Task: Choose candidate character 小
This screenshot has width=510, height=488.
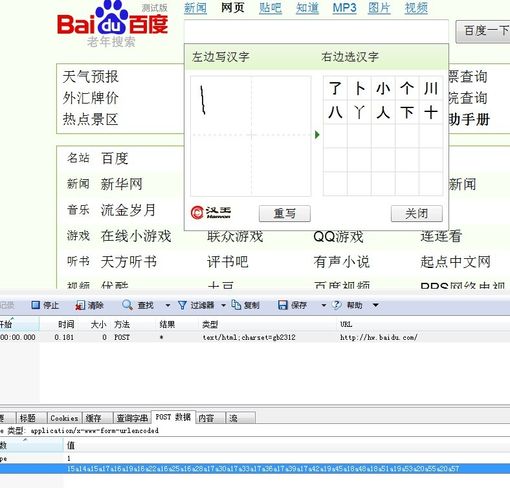Action: (383, 89)
